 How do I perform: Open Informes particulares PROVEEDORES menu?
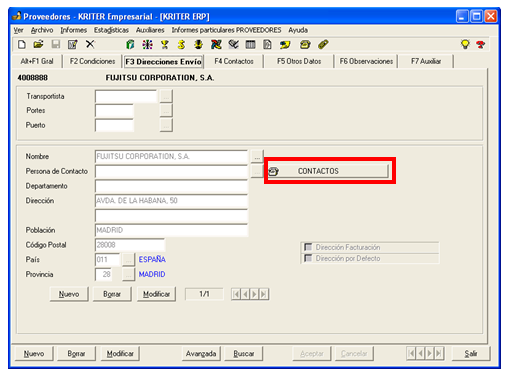[x=226, y=30]
